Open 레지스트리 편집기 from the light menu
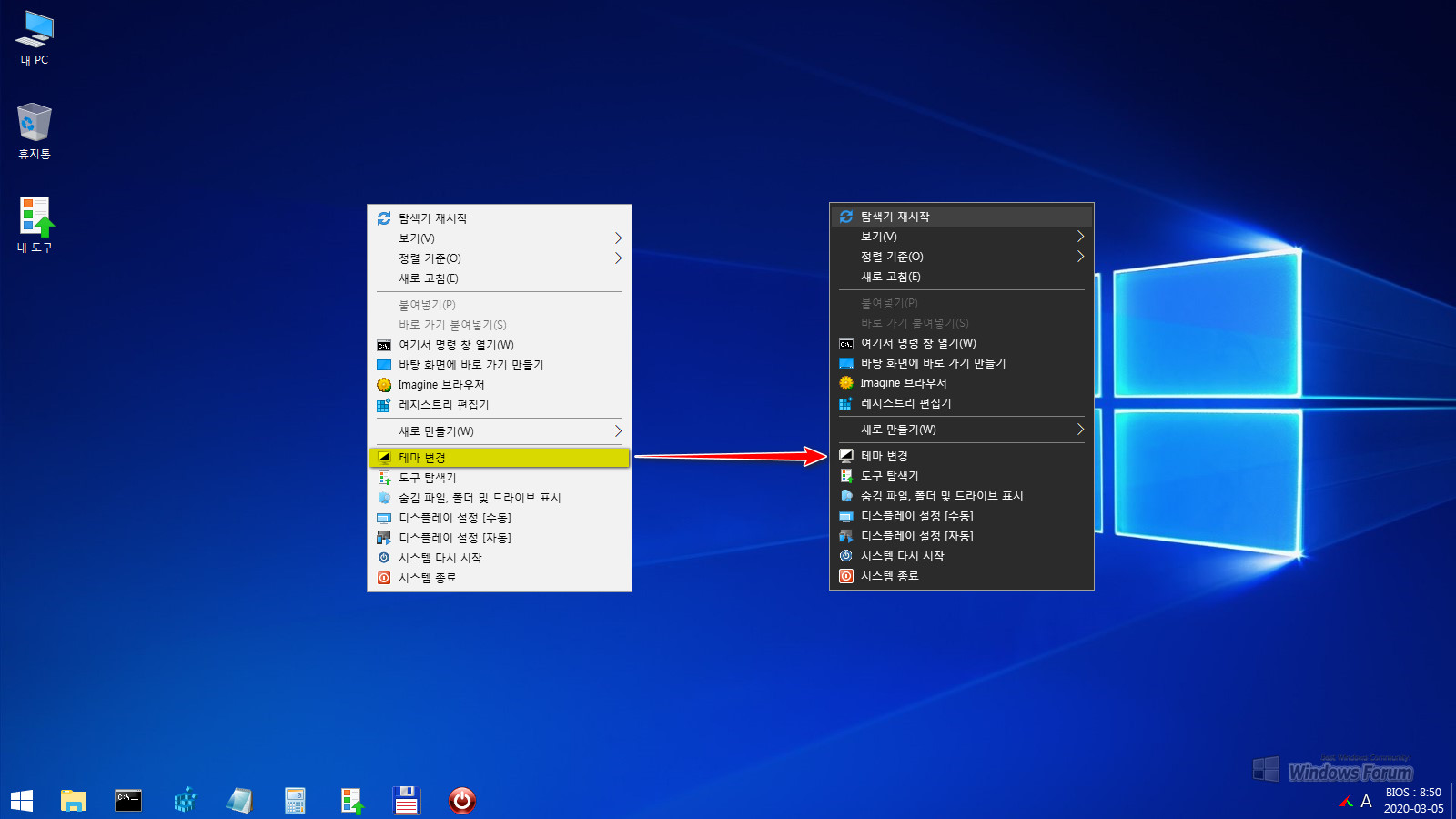This screenshot has width=1456, height=819. [x=500, y=405]
